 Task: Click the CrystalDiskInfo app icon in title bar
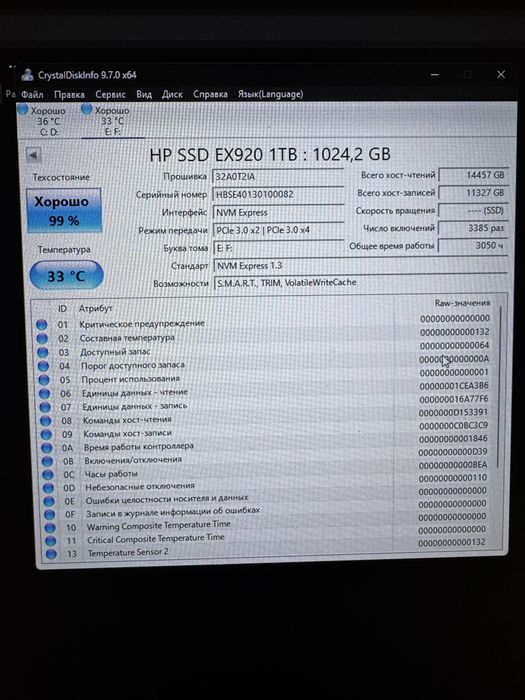click(x=27, y=75)
